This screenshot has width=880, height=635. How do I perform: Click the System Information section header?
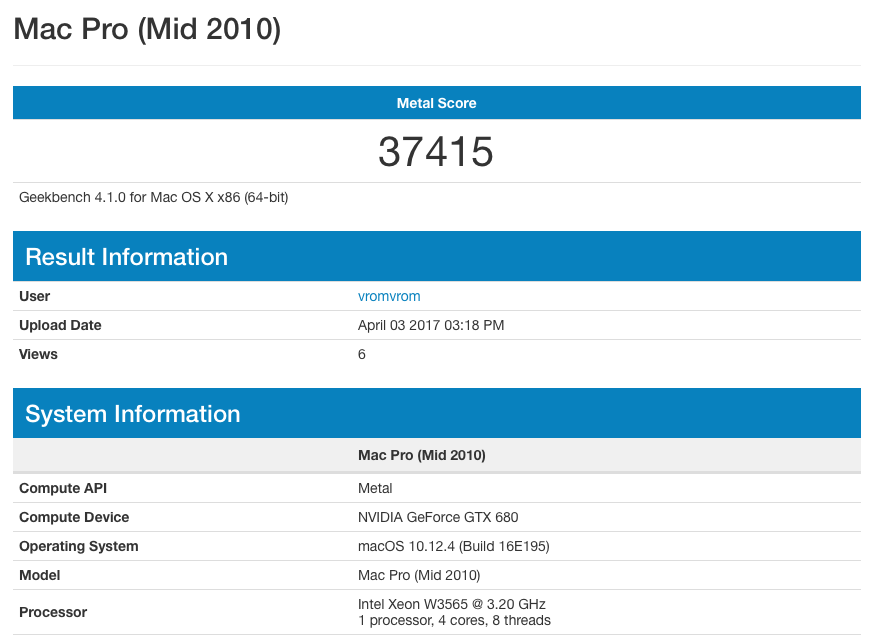437,413
